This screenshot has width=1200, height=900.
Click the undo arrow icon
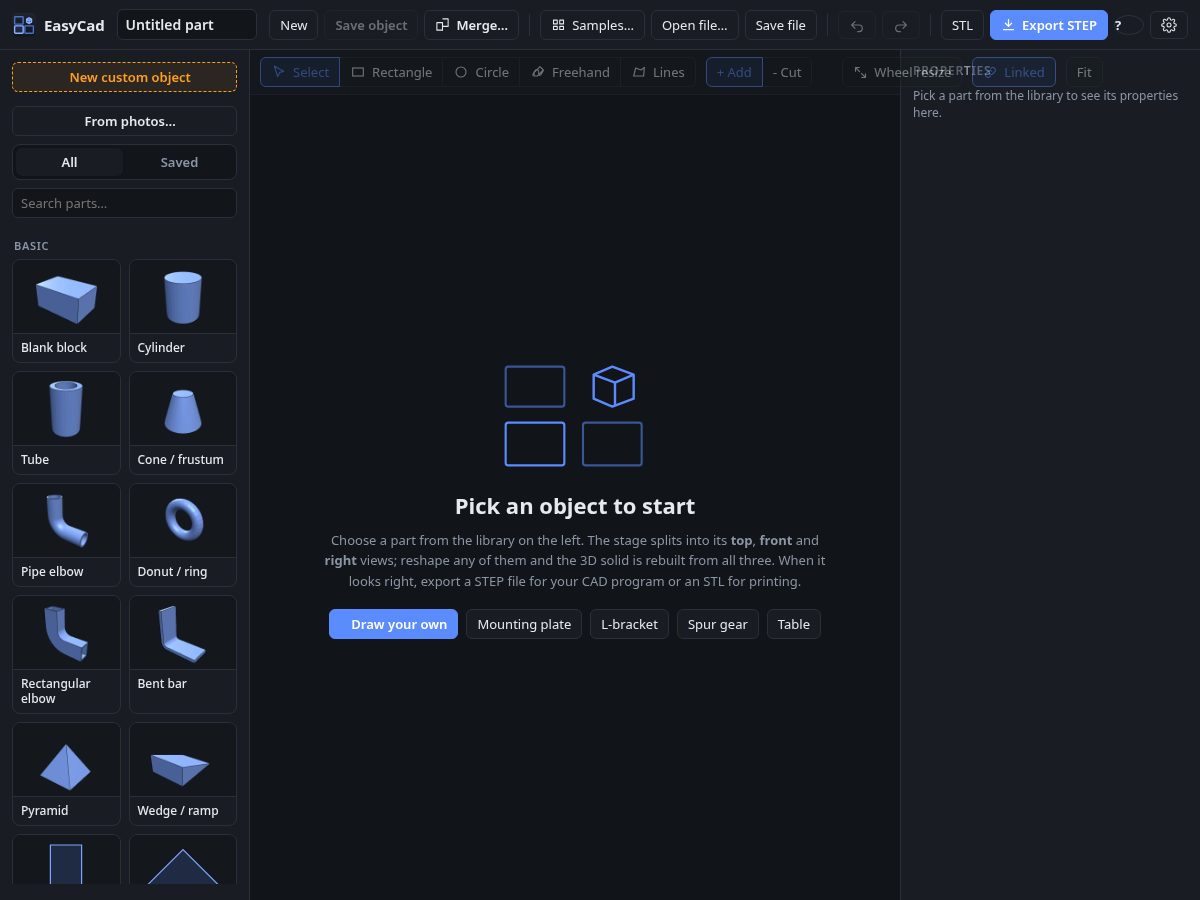(x=857, y=25)
